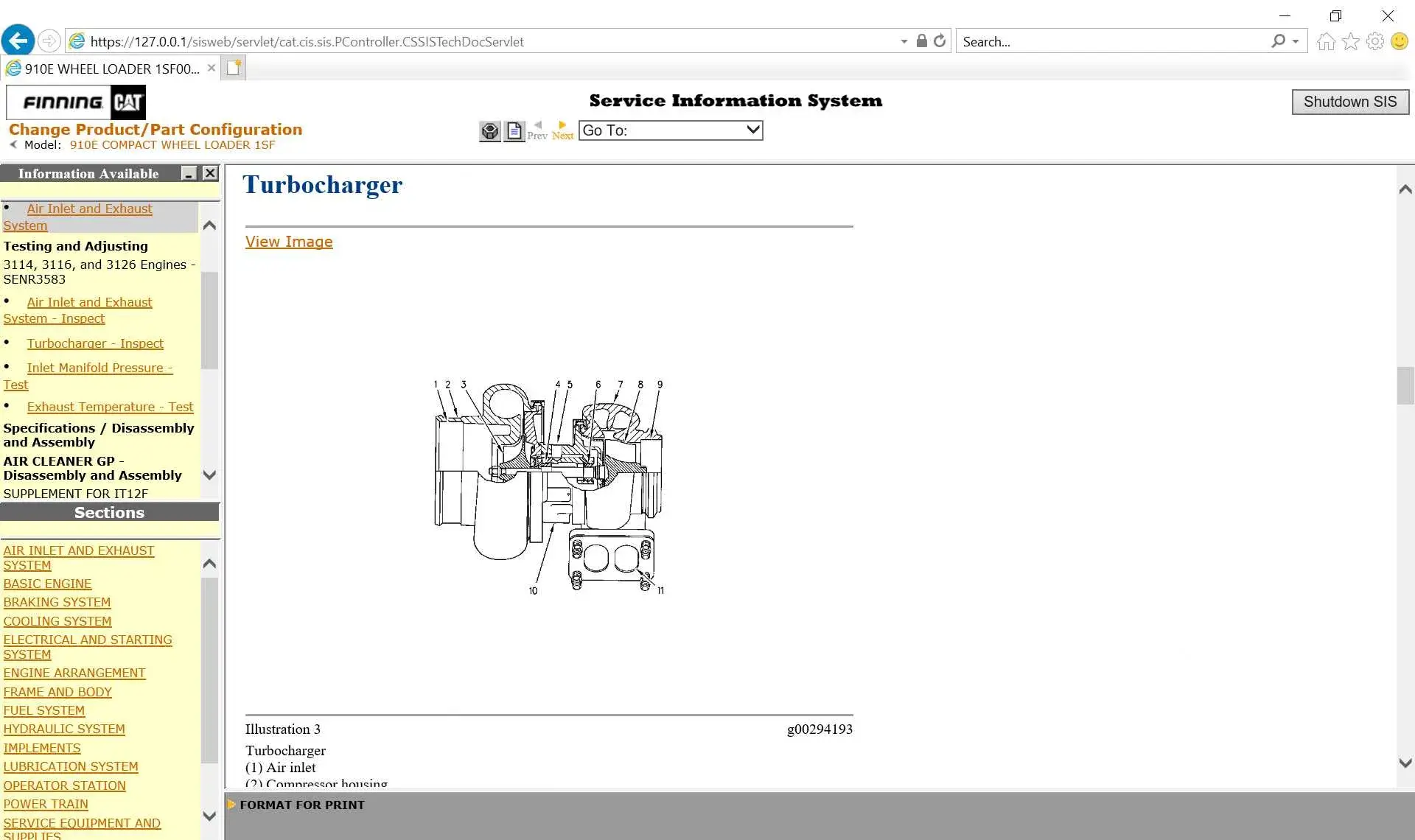Viewport: 1415px width, 840px height.
Task: Expand the address bar history dropdown
Action: coord(904,42)
